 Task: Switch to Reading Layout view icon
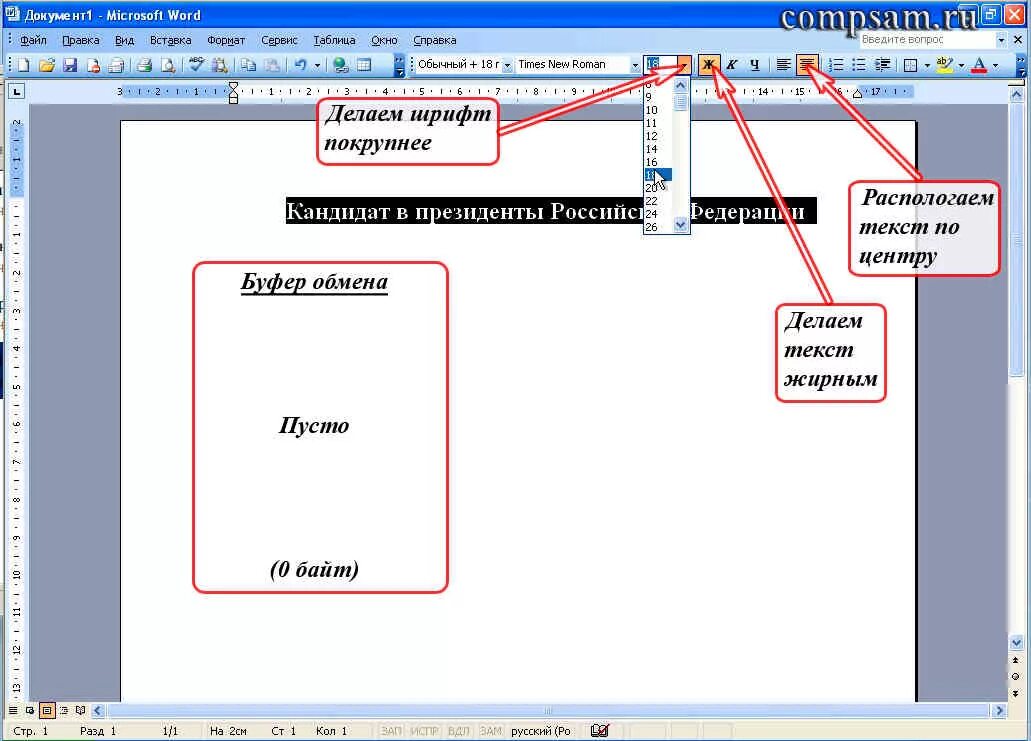(80, 711)
